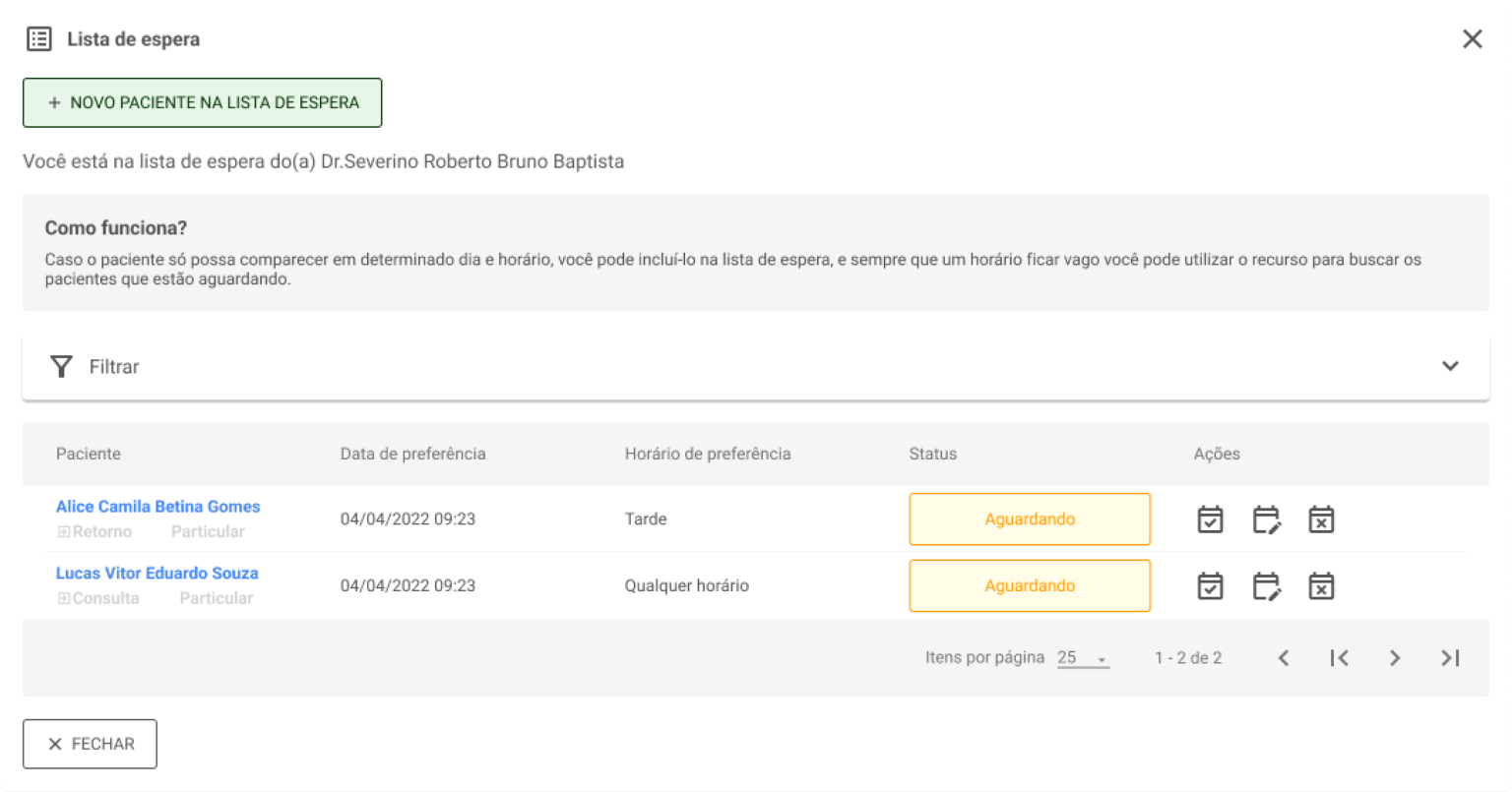Image resolution: width=1512 pixels, height=792 pixels.
Task: Schedule an appointment for Alice Camila Betina Gomes
Action: pos(1210,518)
